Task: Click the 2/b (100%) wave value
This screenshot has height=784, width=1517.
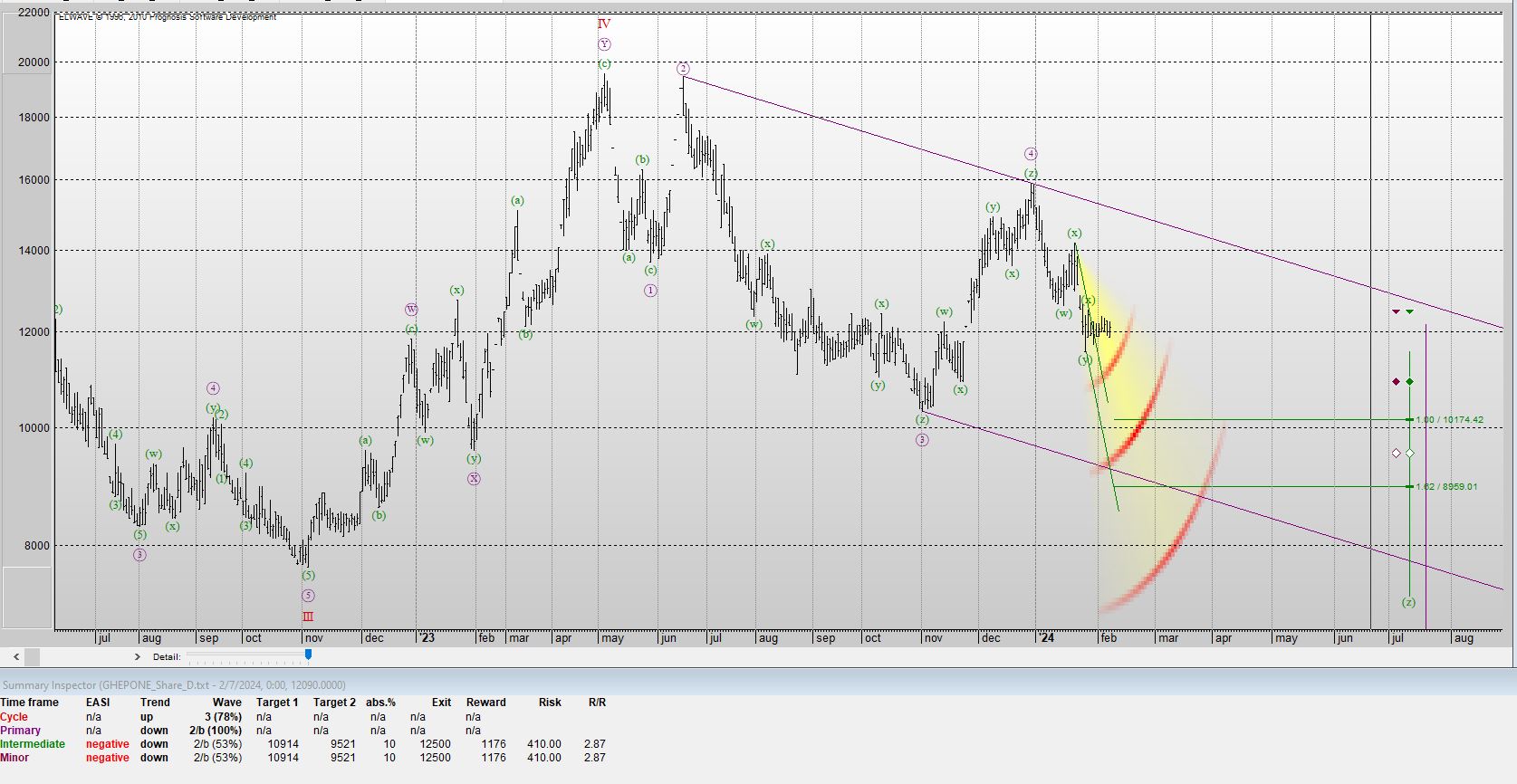Action: pyautogui.click(x=216, y=731)
